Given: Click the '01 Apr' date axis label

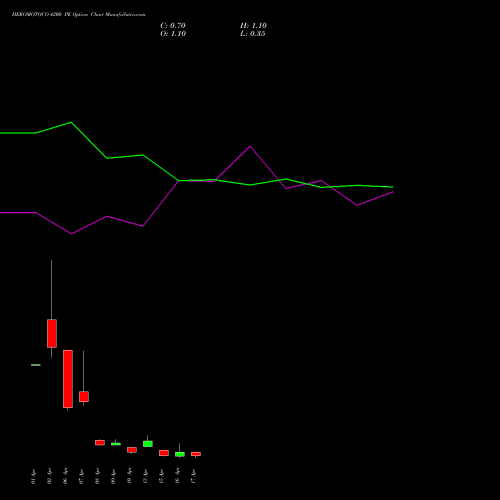Looking at the screenshot, I should (x=33, y=476).
